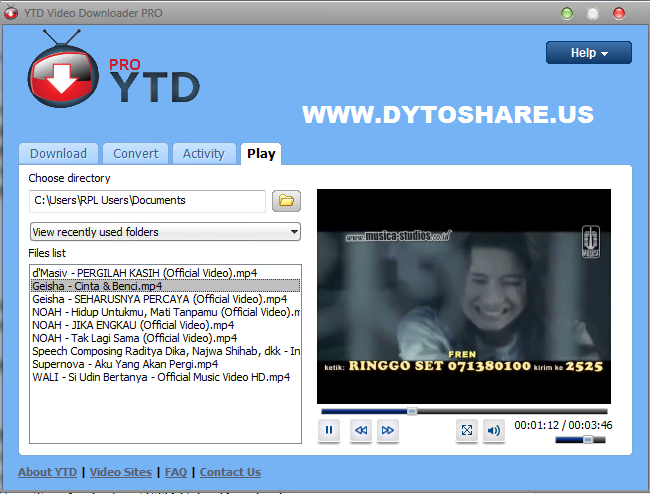Viewport: 650px width, 494px height.
Task: Close the window with red button
Action: tap(619, 13)
